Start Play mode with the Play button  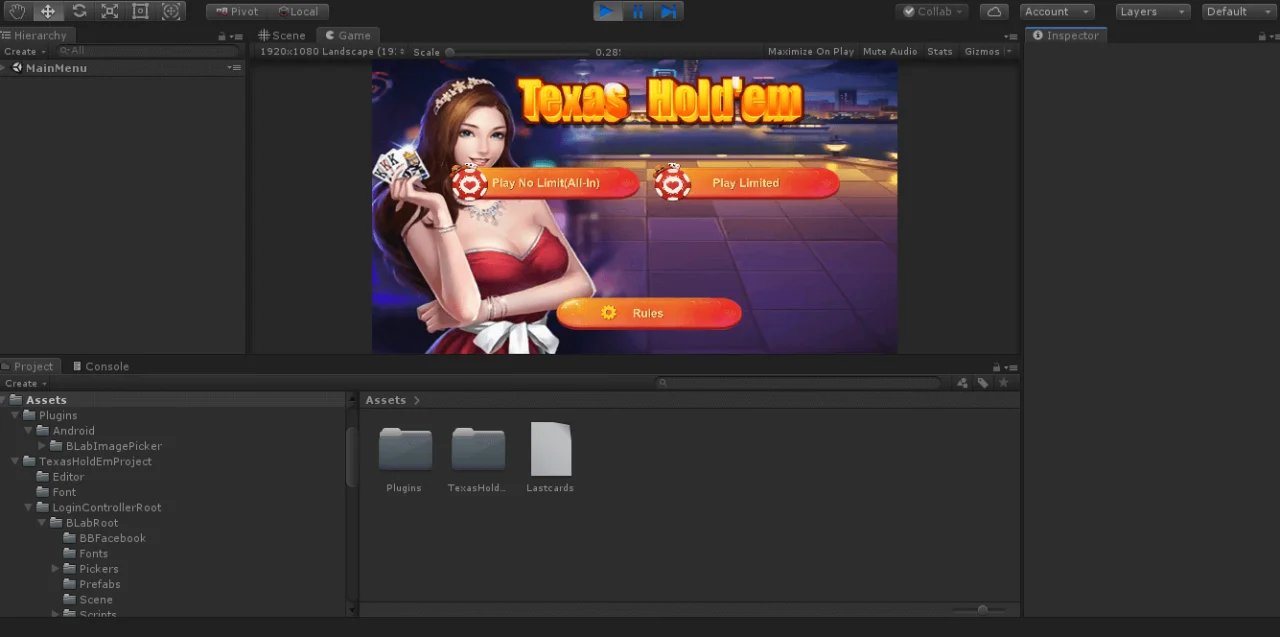pyautogui.click(x=606, y=11)
